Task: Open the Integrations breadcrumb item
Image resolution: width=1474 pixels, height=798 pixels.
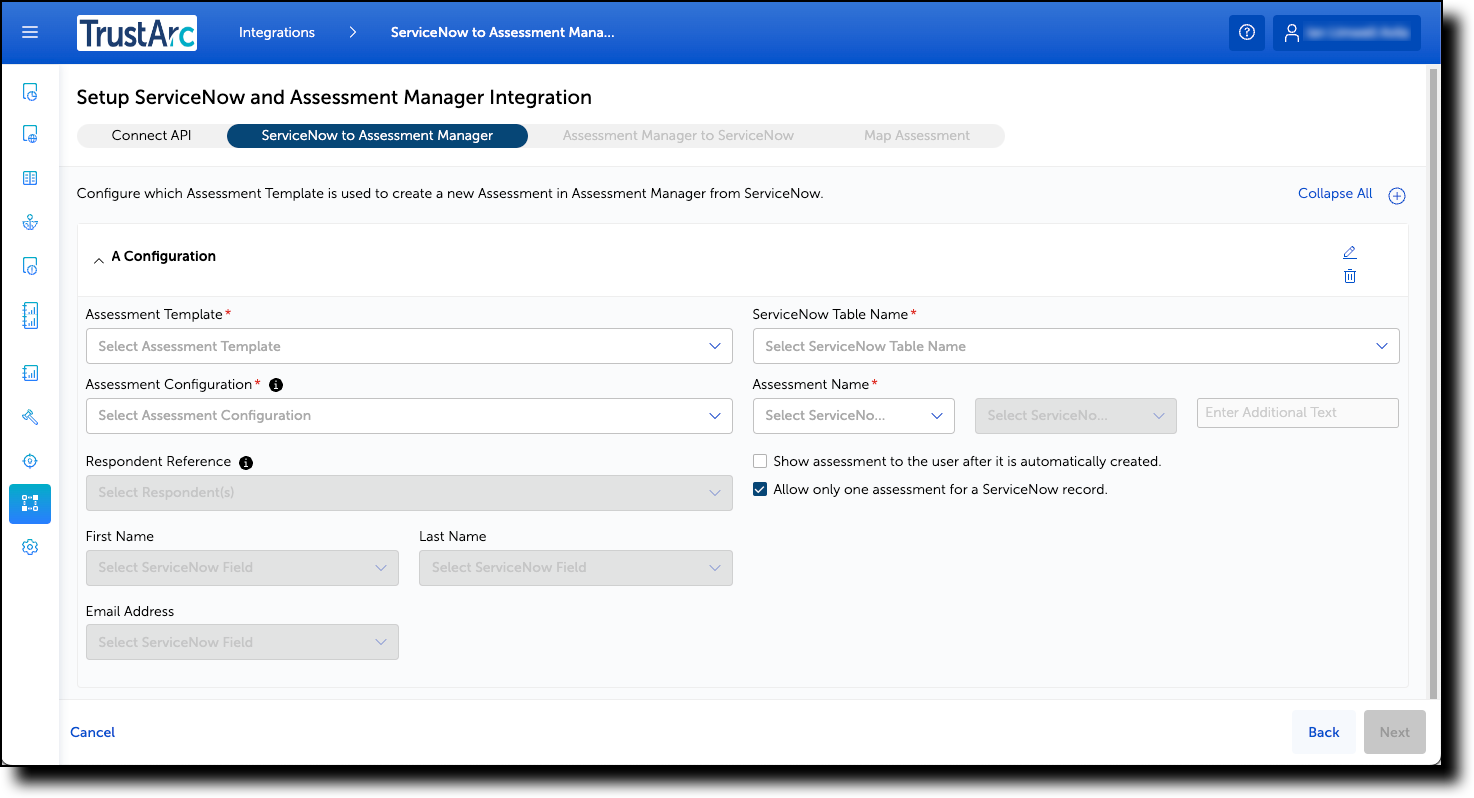Action: click(x=276, y=31)
